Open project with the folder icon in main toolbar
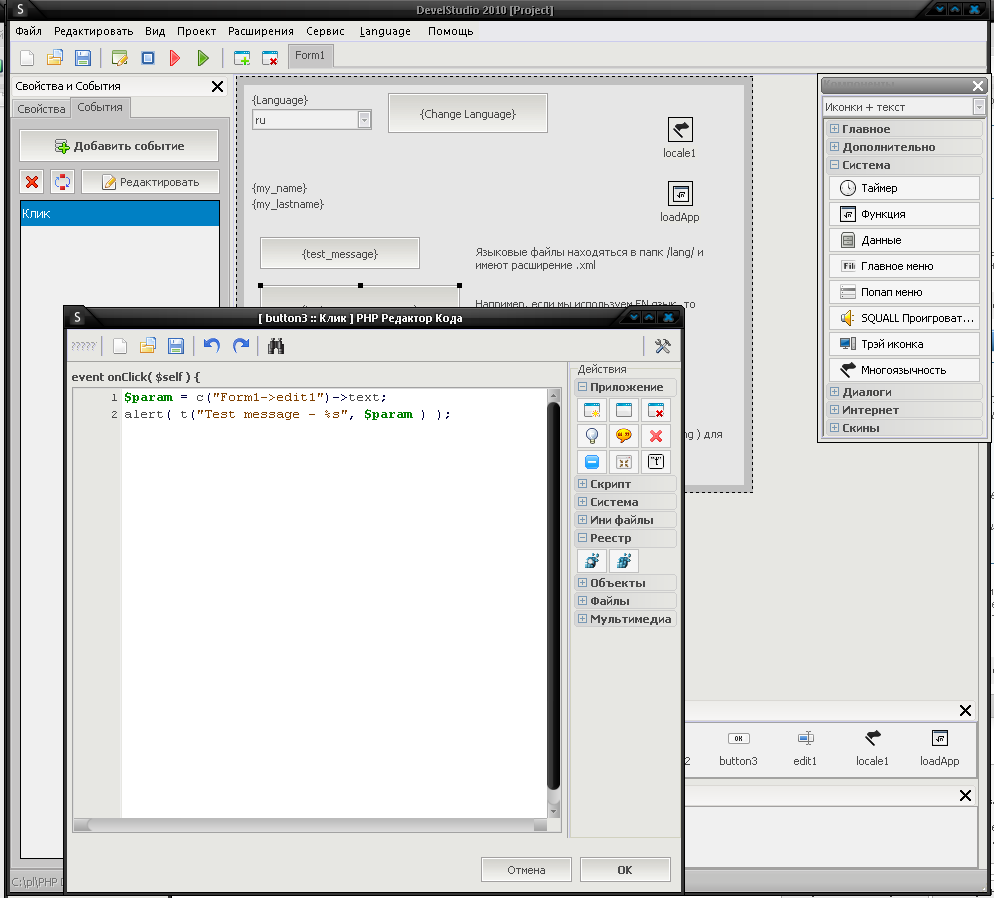The width and height of the screenshot is (994, 898). [x=55, y=58]
